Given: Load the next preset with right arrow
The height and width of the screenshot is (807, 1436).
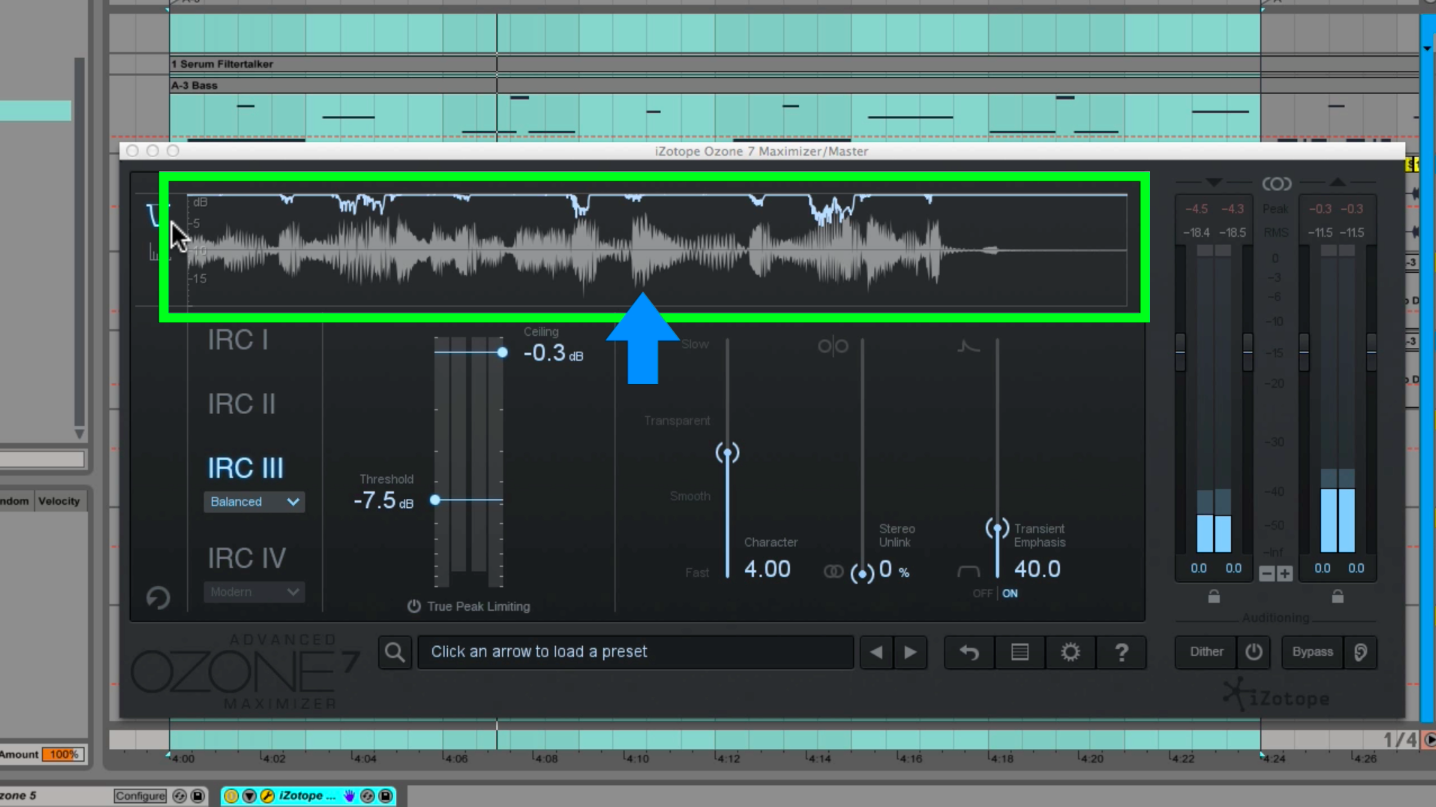Looking at the screenshot, I should pos(911,652).
